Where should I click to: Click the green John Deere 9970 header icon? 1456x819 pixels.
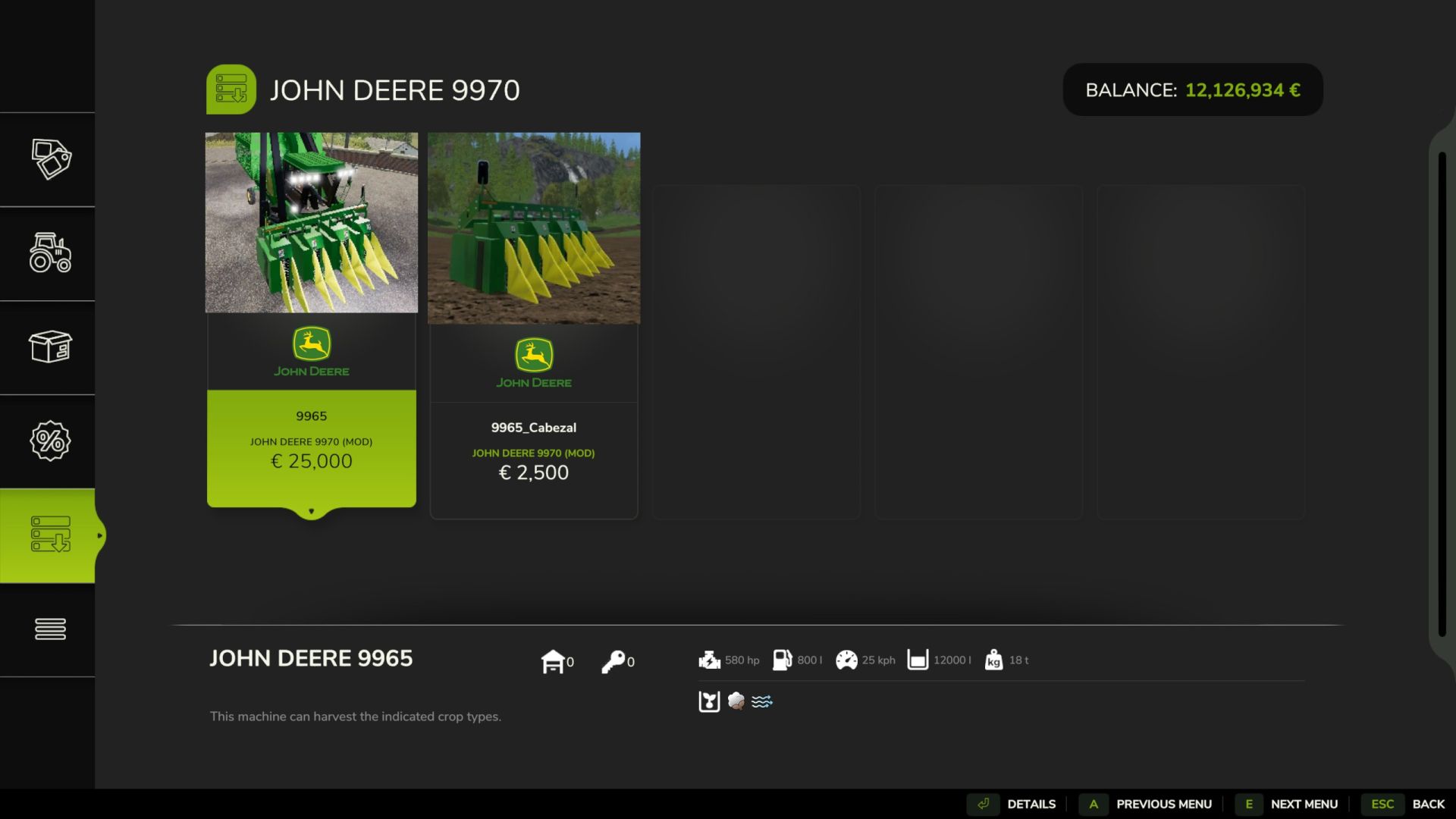231,89
